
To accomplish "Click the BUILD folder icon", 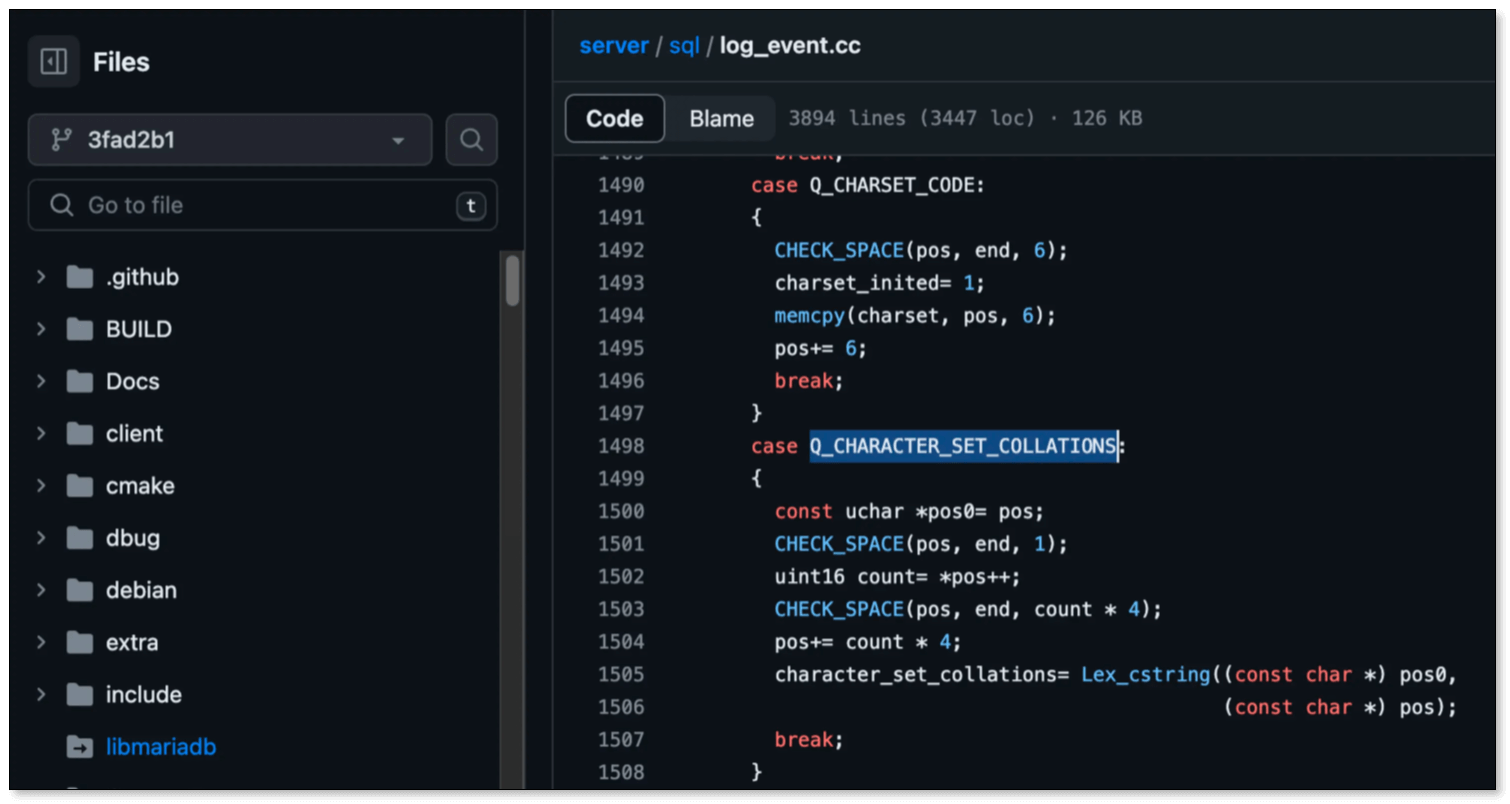I will click(79, 328).
